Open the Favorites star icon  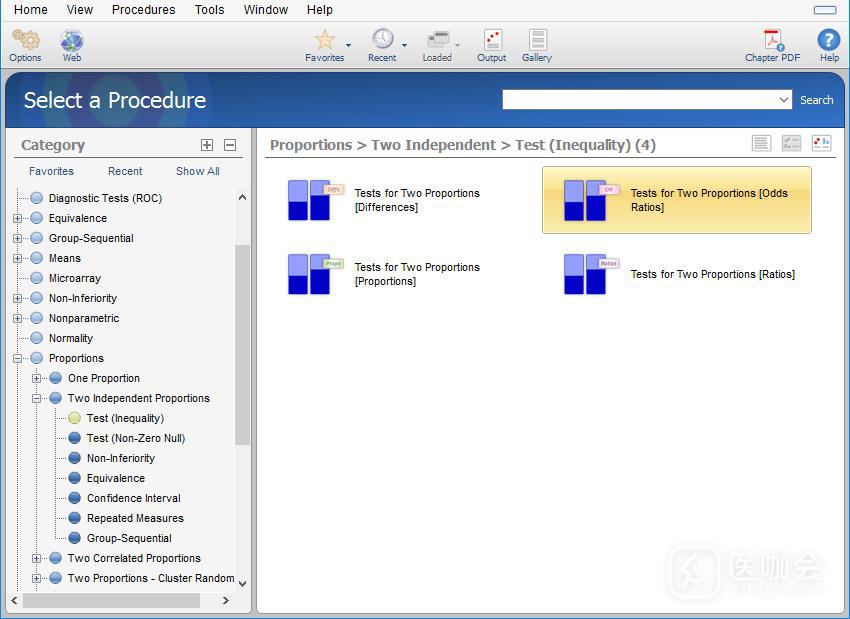coord(324,40)
